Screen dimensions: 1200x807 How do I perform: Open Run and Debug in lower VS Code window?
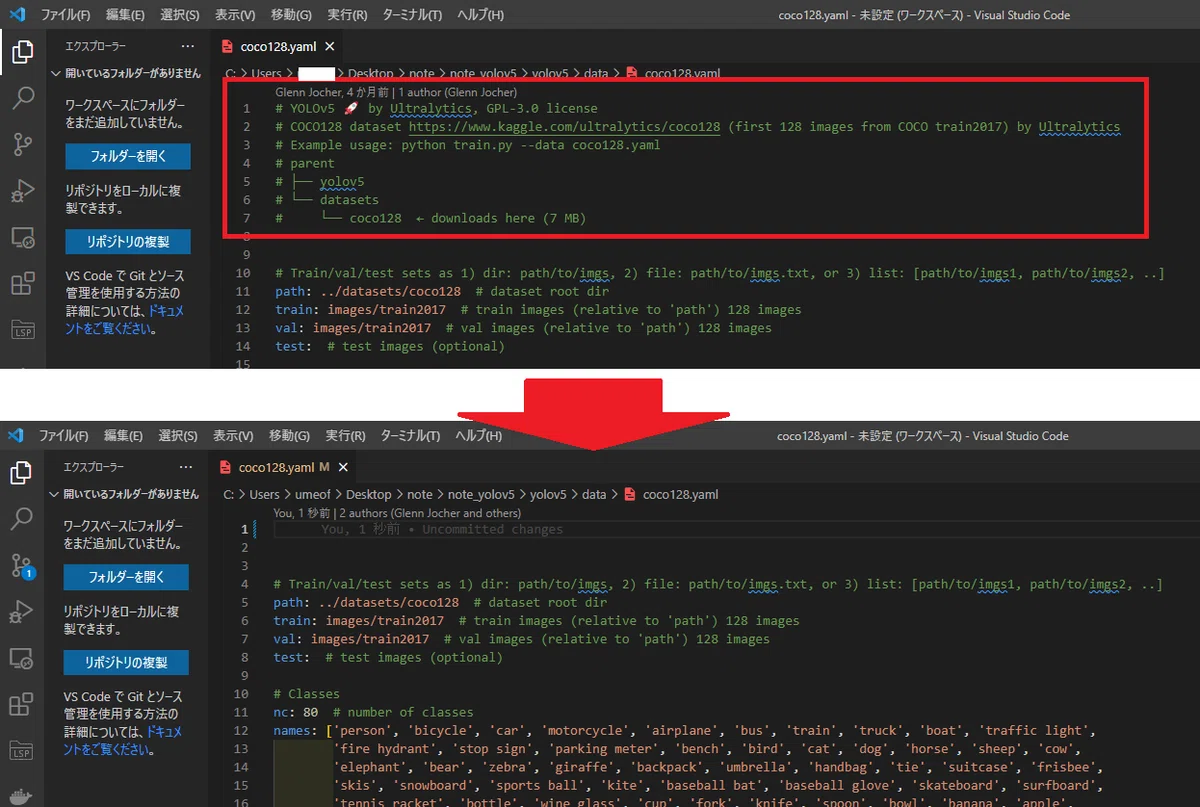[22, 611]
